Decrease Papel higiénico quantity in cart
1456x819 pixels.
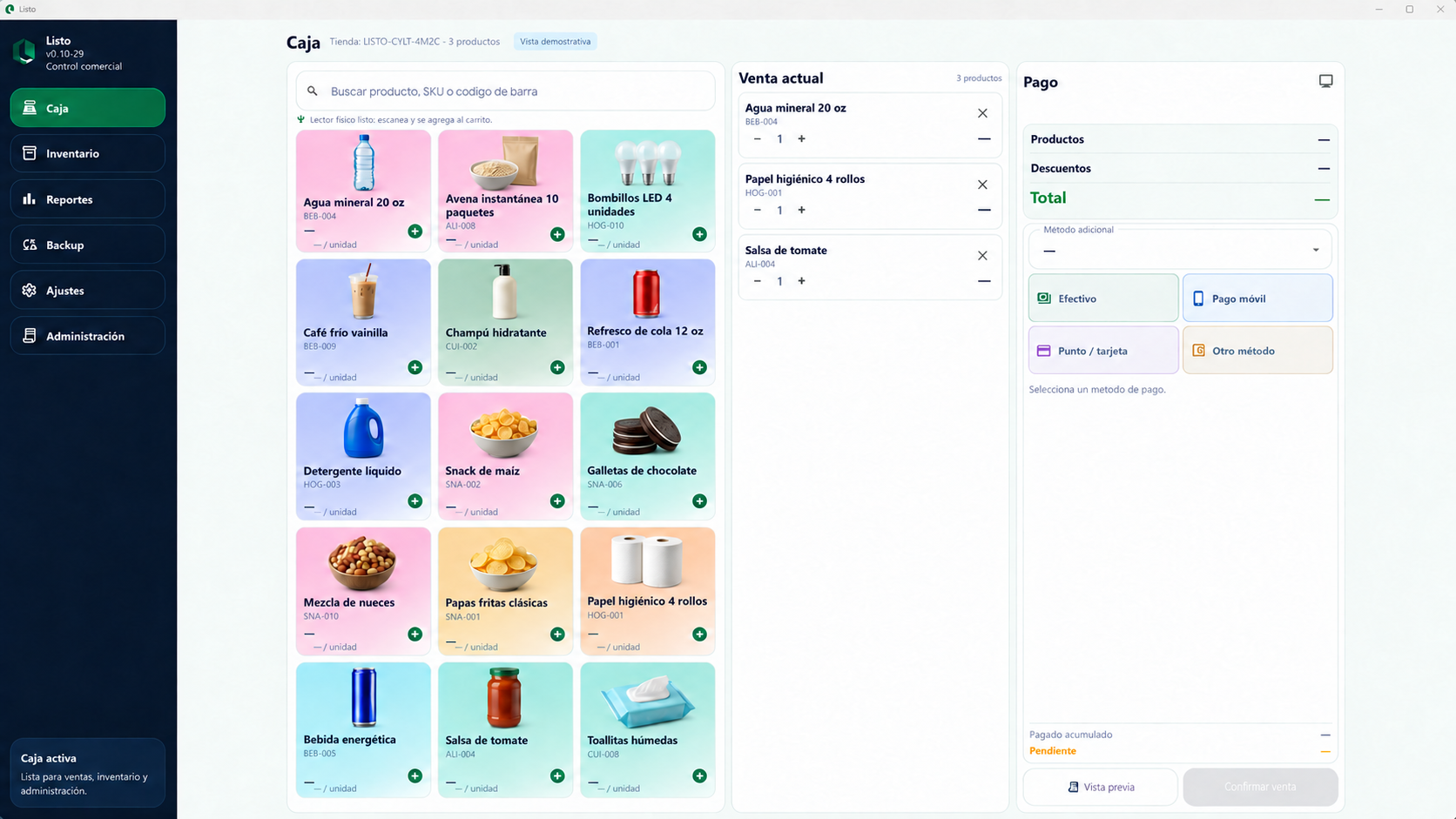point(757,210)
